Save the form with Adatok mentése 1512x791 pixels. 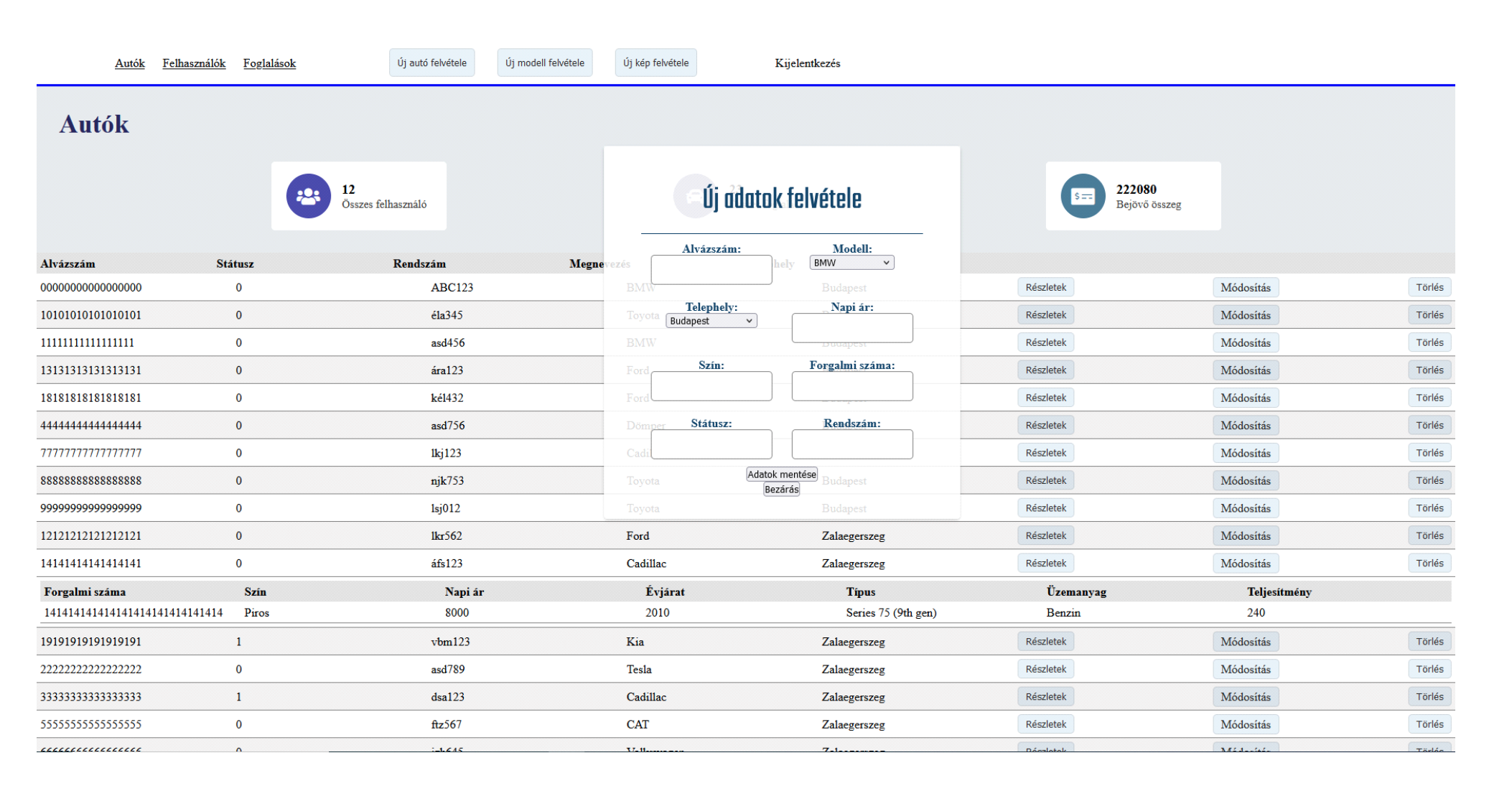pos(782,474)
